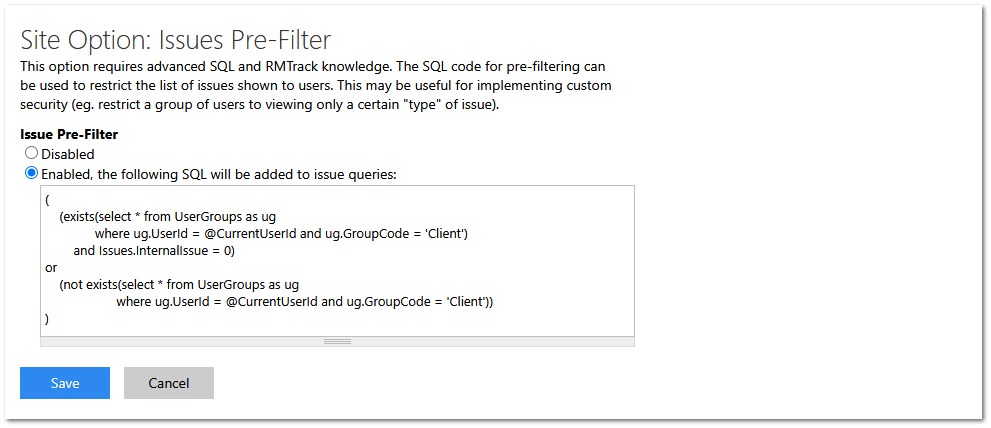Grab the SQL text area resize handle
The image size is (991, 428).
(x=337, y=341)
